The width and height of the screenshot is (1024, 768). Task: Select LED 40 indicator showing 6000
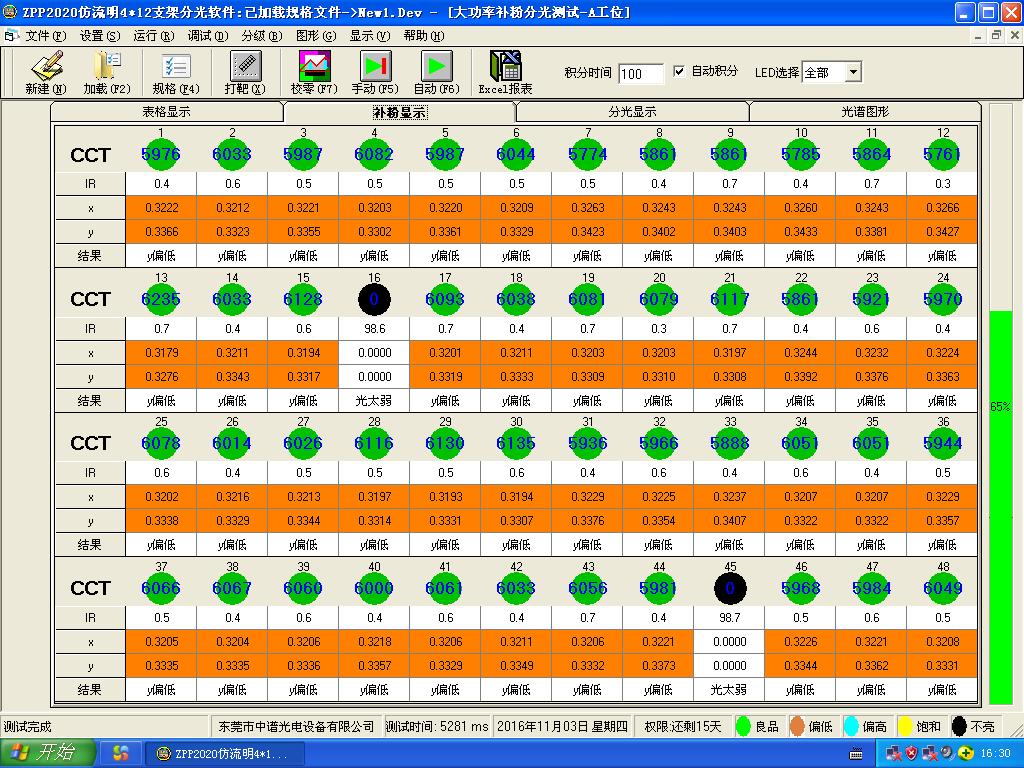pyautogui.click(x=374, y=588)
